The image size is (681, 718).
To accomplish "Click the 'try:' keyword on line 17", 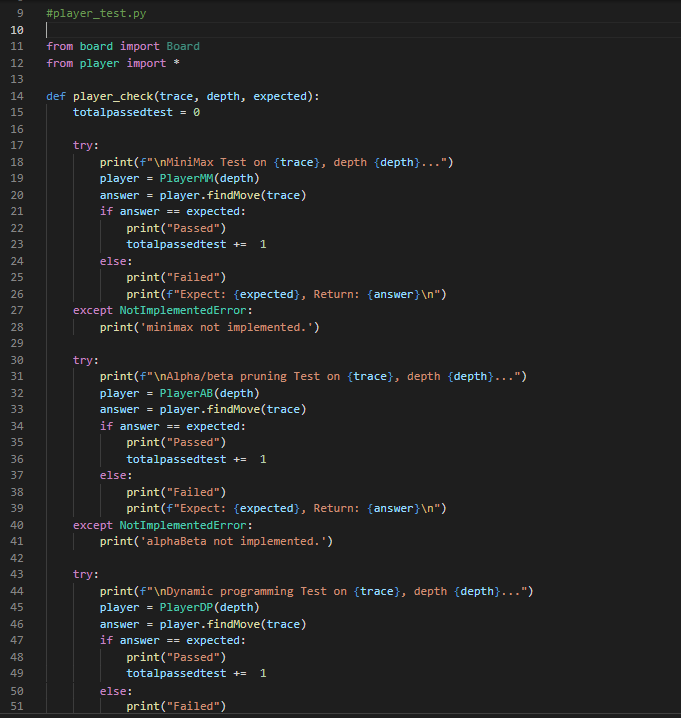I will 86,145.
